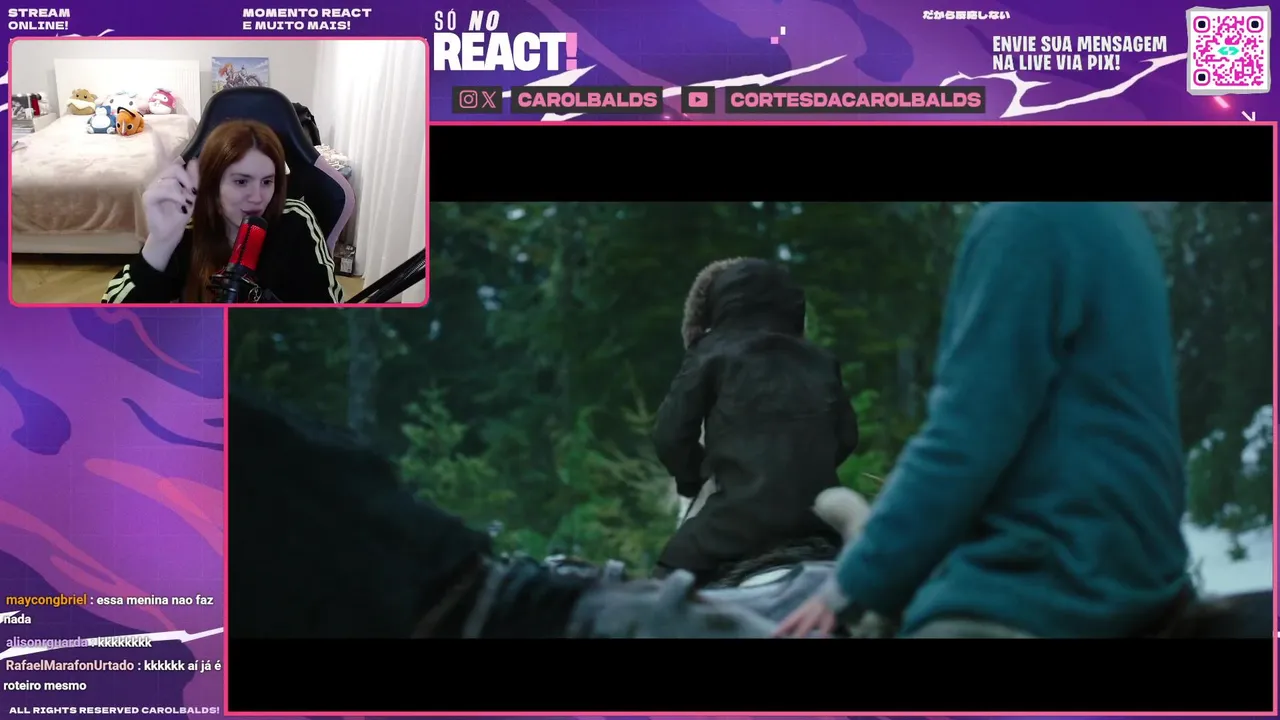Click the YouTube icon in header
The image size is (1280, 720).
(698, 100)
